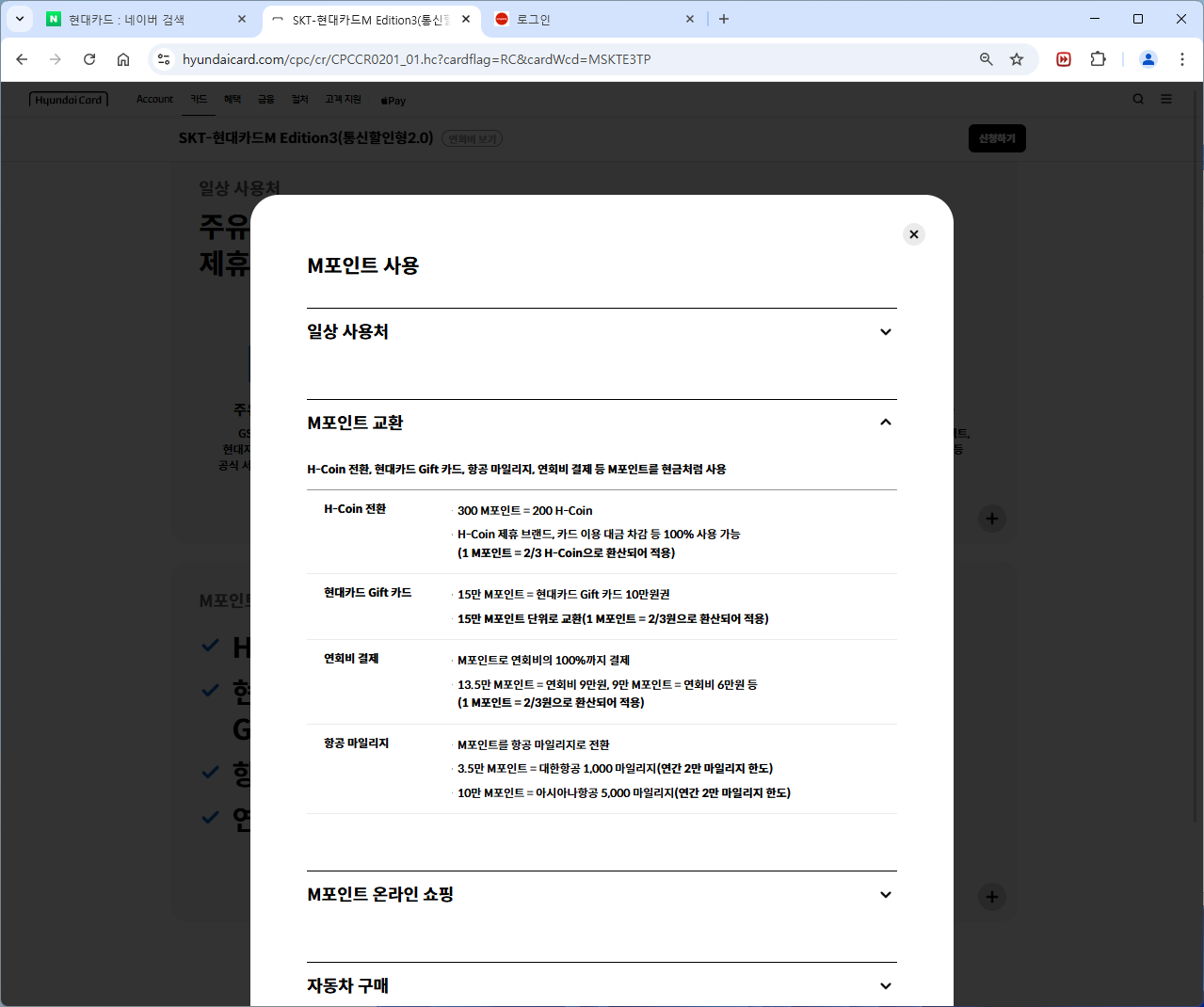This screenshot has height=1007, width=1204.
Task: Open the 카드 menu
Action: pyautogui.click(x=199, y=99)
